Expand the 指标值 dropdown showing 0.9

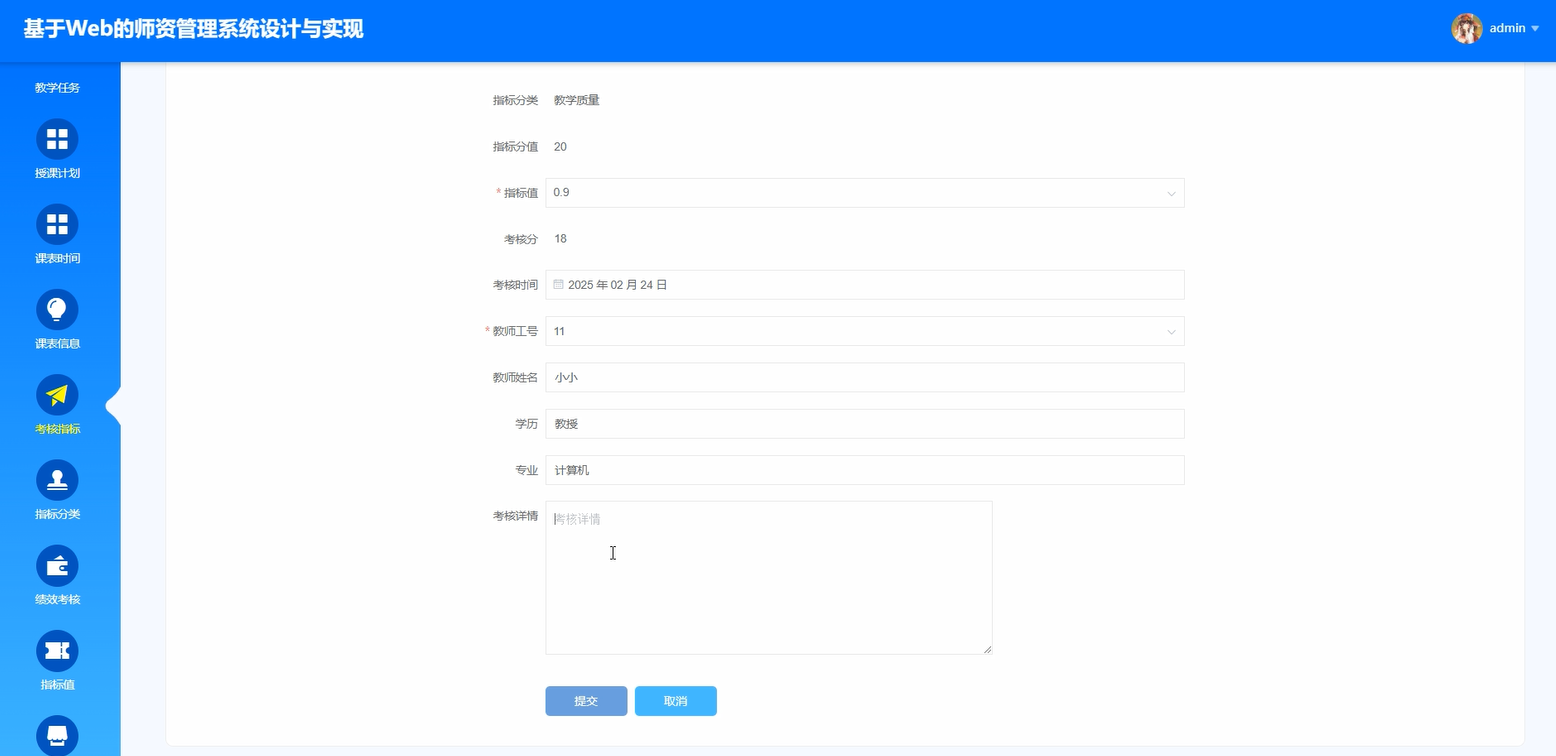click(865, 193)
